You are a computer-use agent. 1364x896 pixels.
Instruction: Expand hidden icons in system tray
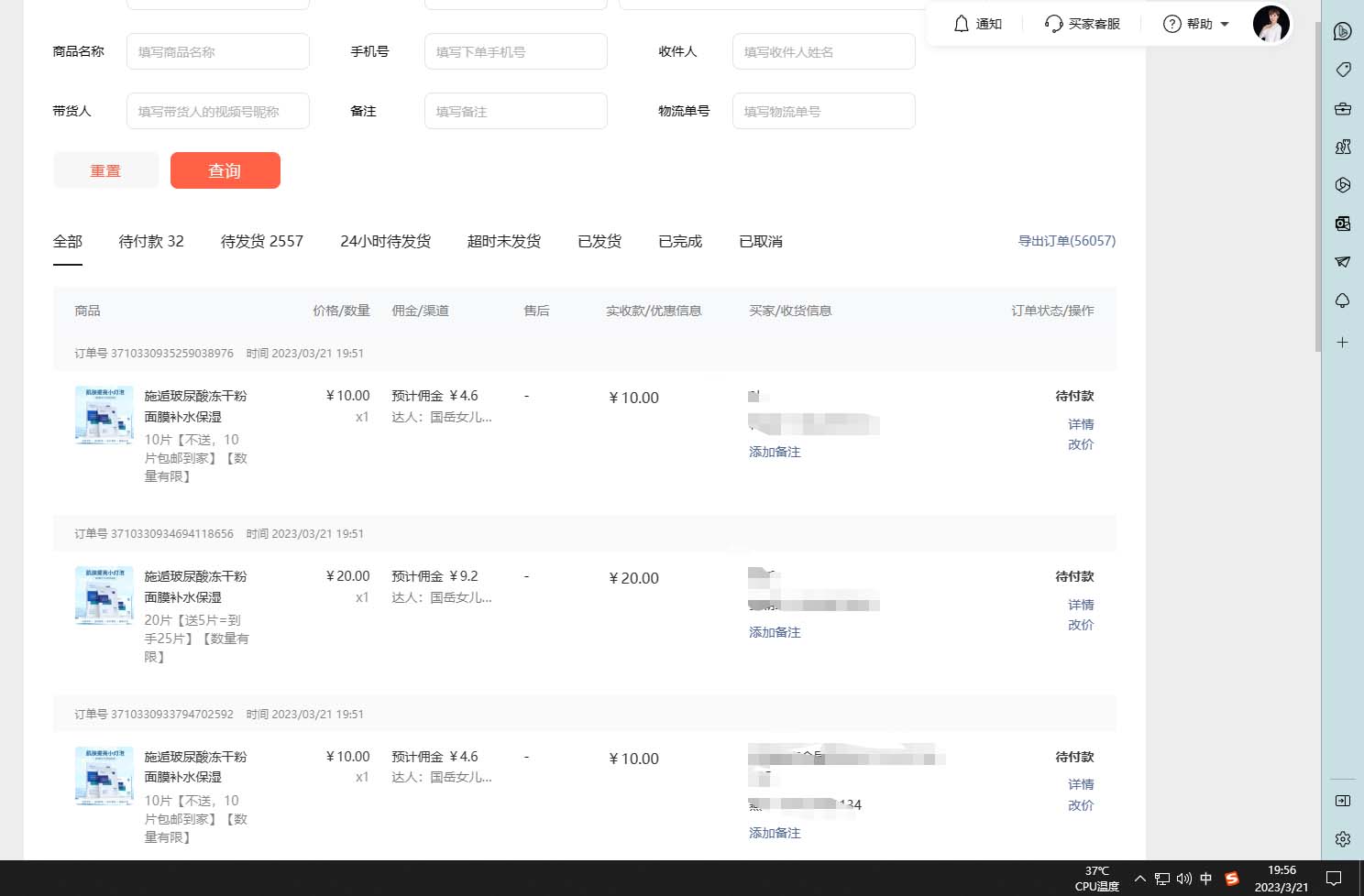[1139, 878]
